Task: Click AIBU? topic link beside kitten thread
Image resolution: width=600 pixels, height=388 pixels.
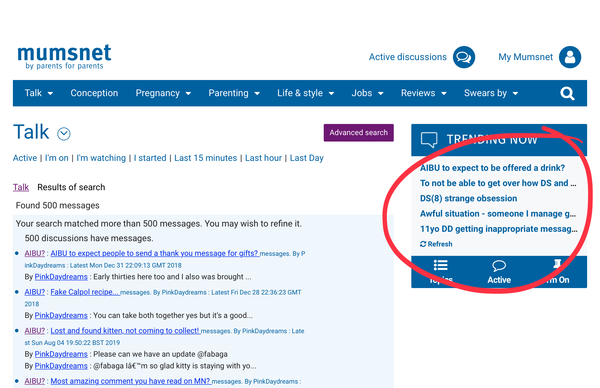Action: pos(34,331)
